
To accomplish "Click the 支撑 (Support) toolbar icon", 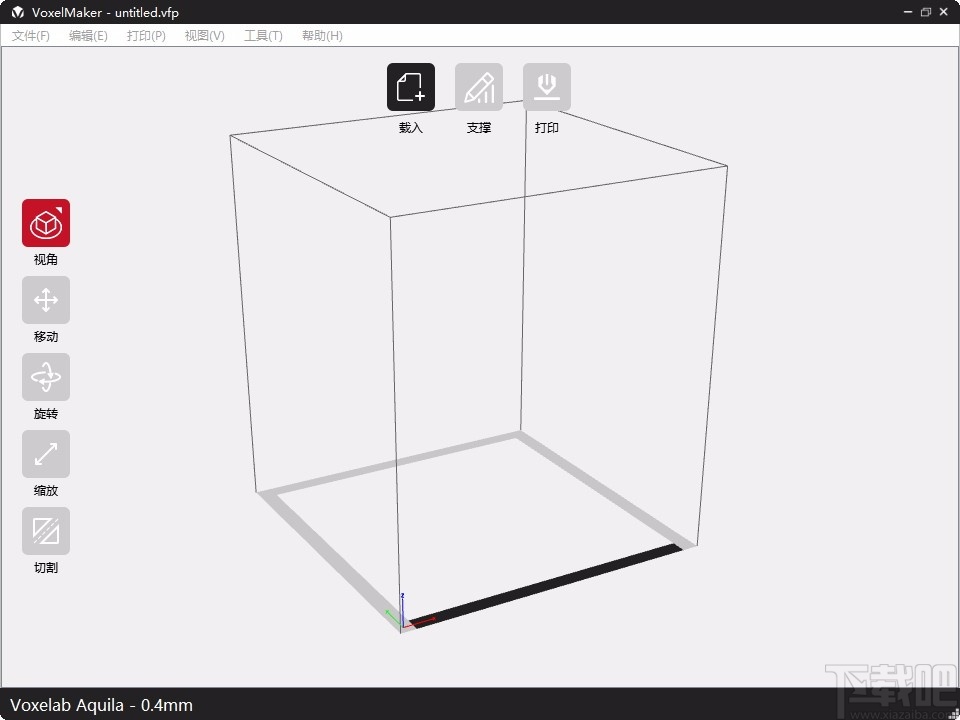I will 479,86.
